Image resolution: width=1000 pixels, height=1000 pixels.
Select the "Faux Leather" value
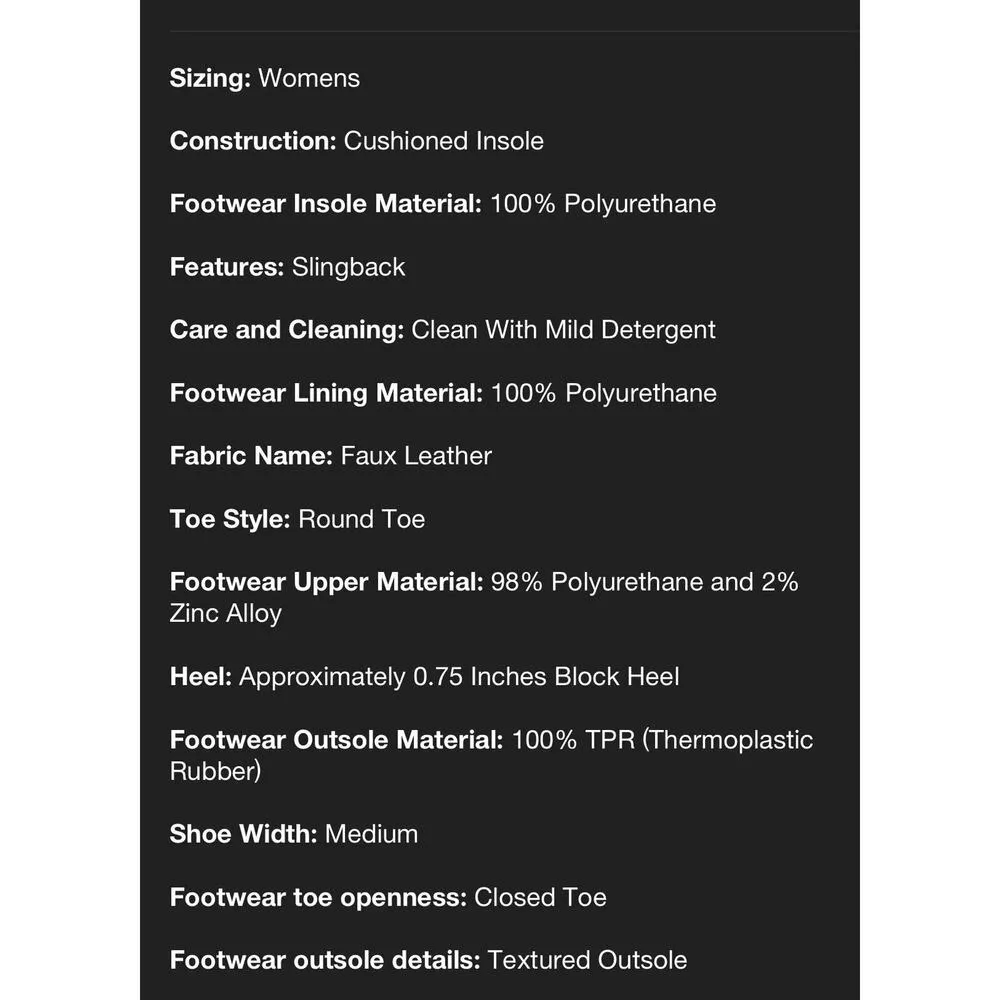417,456
